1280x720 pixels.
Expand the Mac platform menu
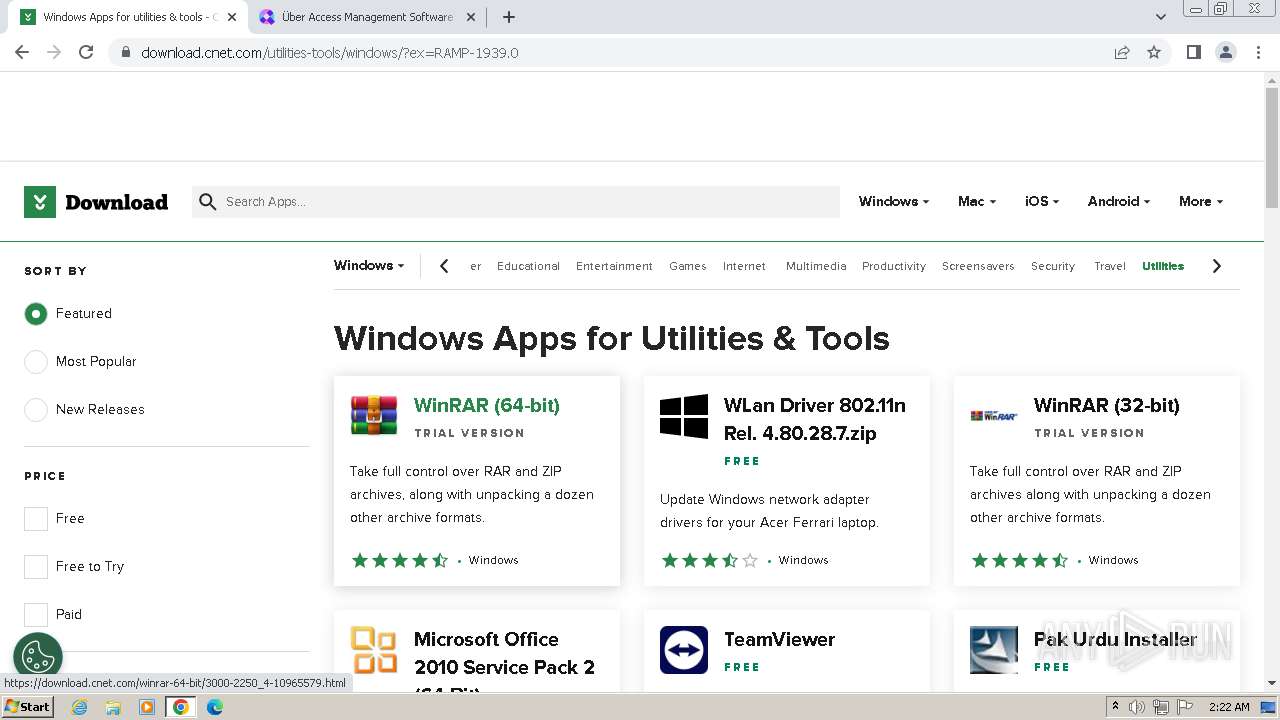coord(976,201)
